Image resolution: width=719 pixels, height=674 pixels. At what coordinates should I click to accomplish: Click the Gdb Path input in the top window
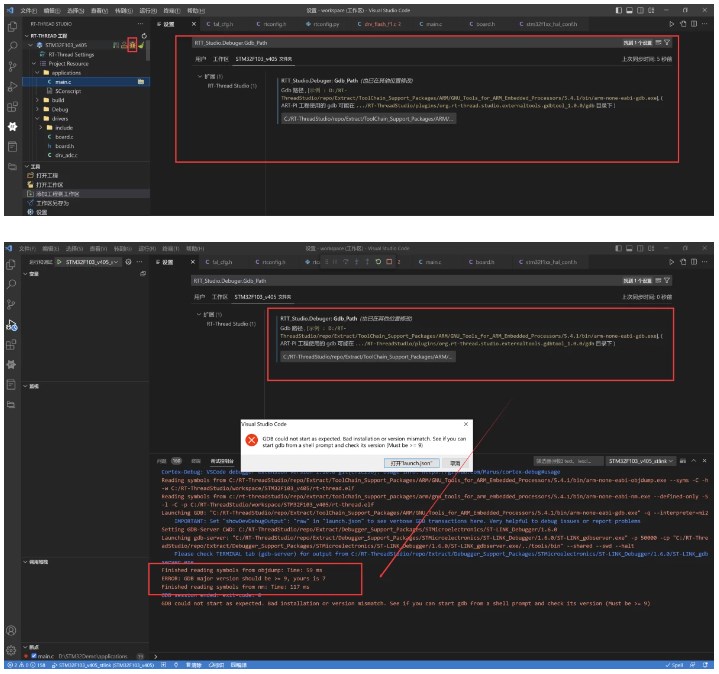click(369, 119)
